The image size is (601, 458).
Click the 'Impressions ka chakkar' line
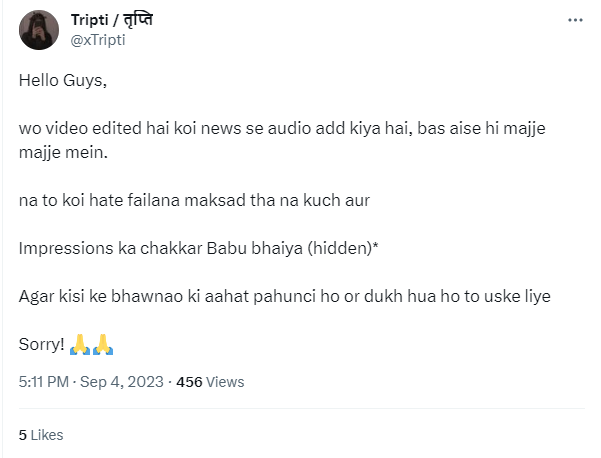[x=100, y=248]
